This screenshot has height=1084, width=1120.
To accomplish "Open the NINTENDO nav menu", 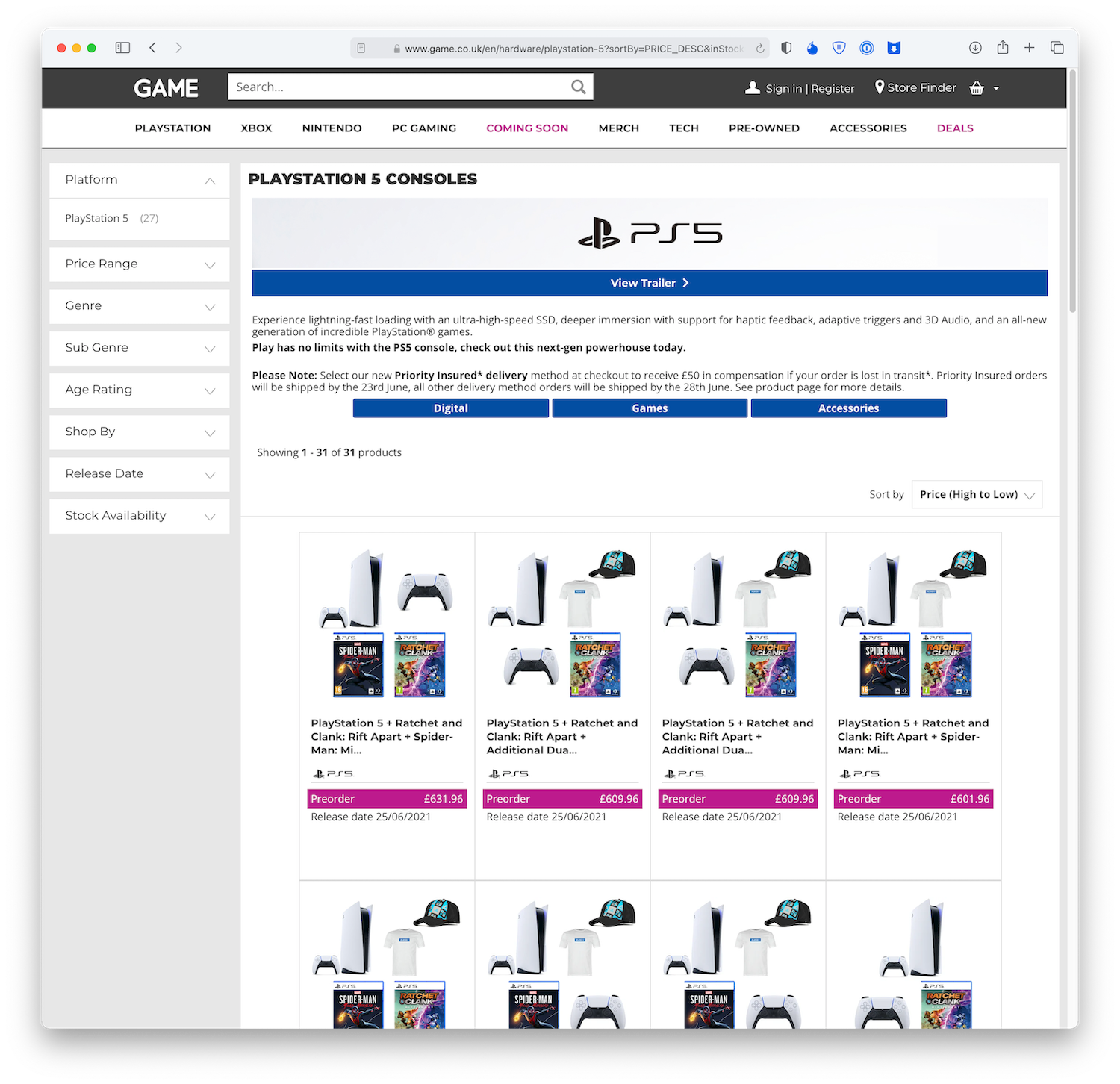I will (332, 128).
